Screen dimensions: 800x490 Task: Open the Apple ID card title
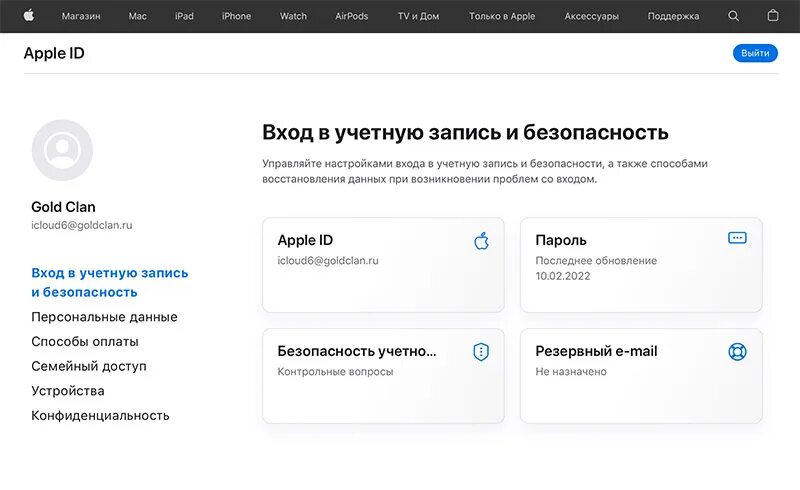pyautogui.click(x=305, y=240)
